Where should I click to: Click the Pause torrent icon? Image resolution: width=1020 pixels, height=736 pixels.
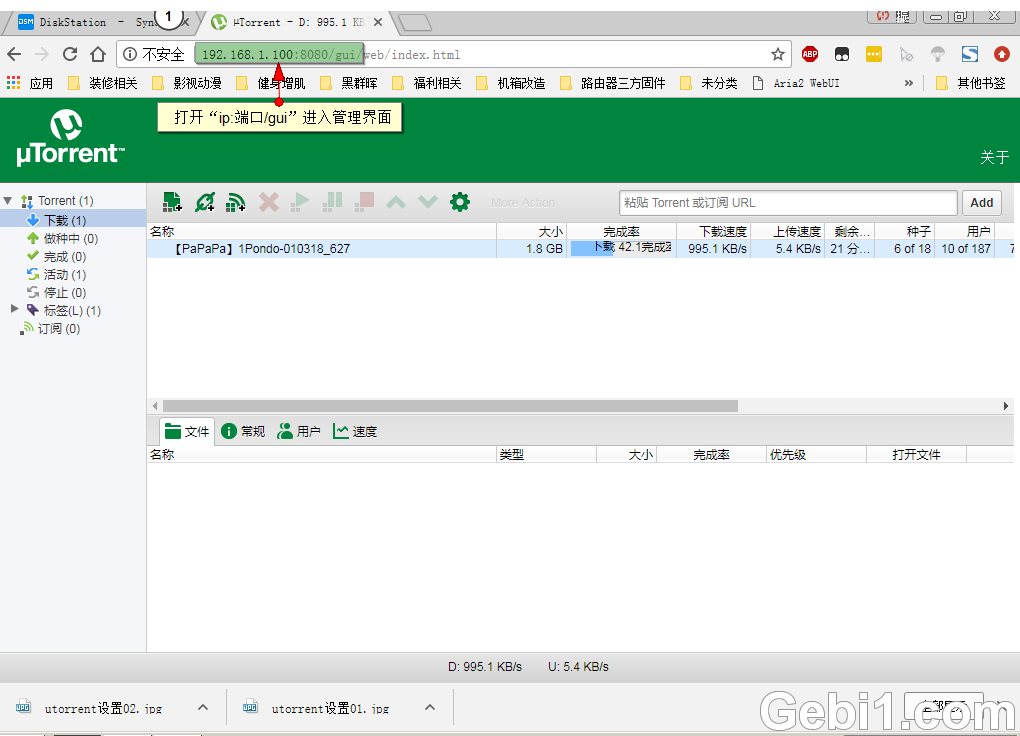click(x=332, y=201)
